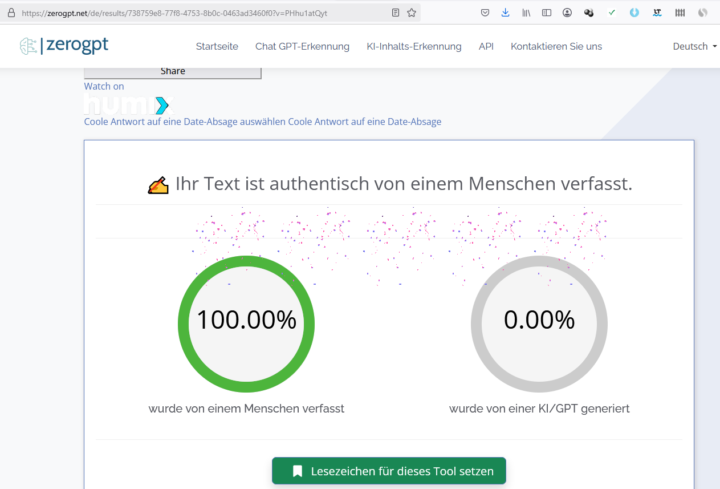Click the dark spheres extension icon
Image resolution: width=720 pixels, height=489 pixels.
[589, 13]
